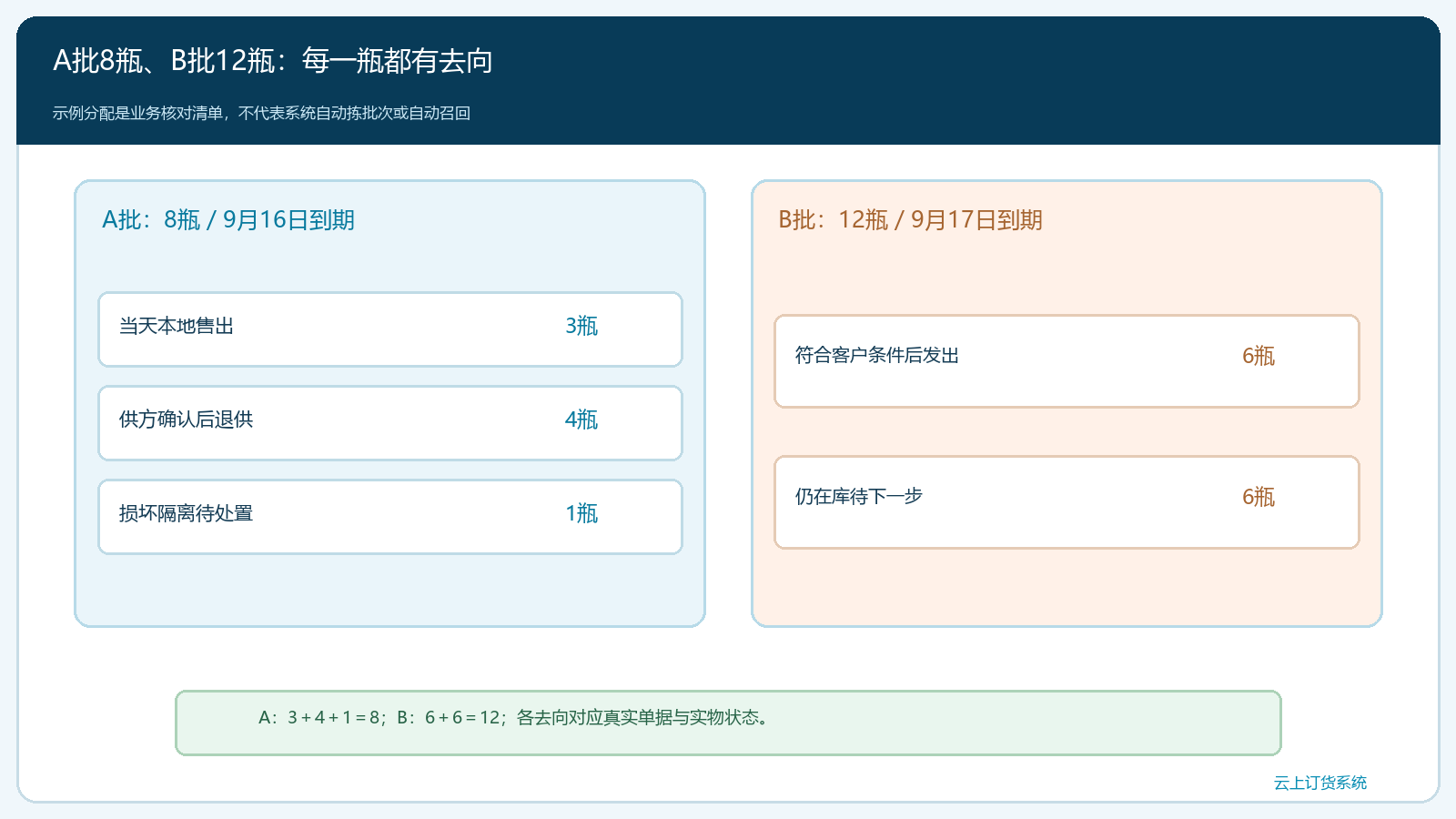The image size is (1456, 819).
Task: Open the 云上订货系统 link
Action: [1319, 783]
